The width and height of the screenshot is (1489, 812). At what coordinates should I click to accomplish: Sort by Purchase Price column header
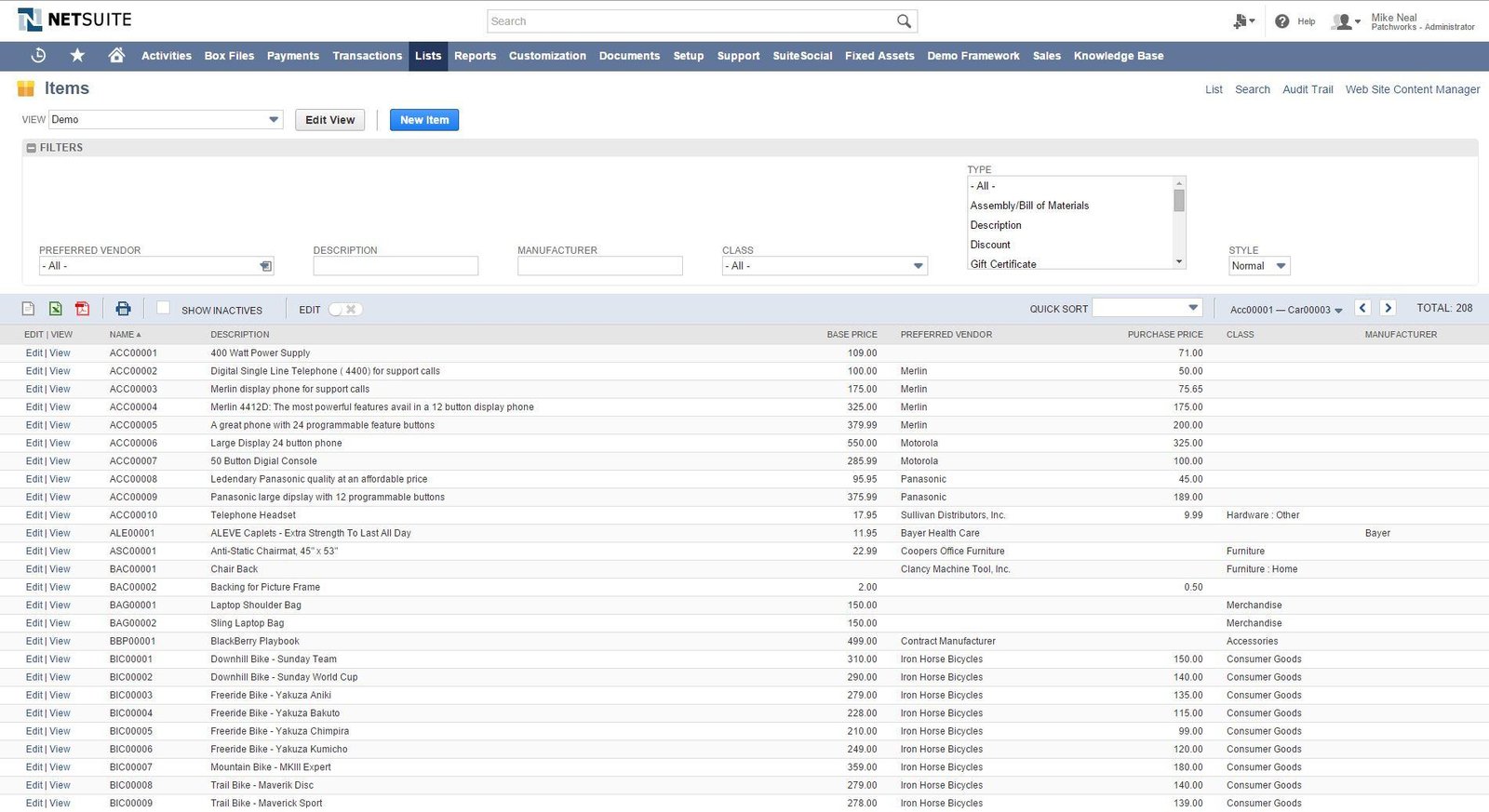click(x=1165, y=335)
